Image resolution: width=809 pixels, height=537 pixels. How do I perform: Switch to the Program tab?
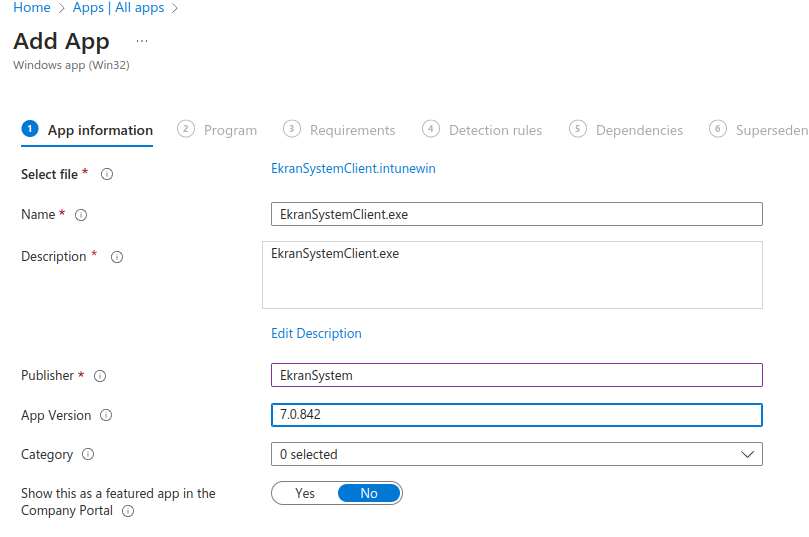tap(229, 130)
